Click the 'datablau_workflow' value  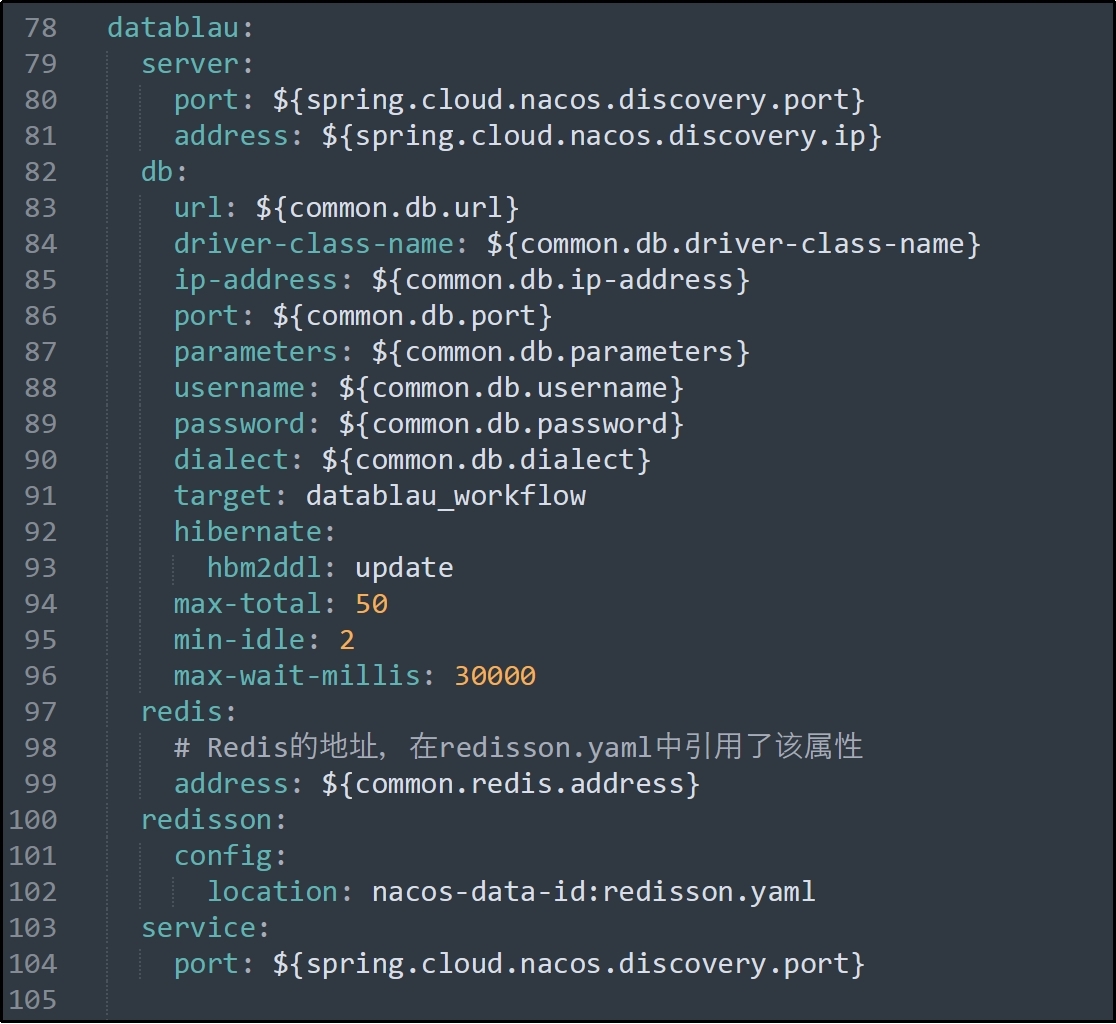tap(446, 497)
